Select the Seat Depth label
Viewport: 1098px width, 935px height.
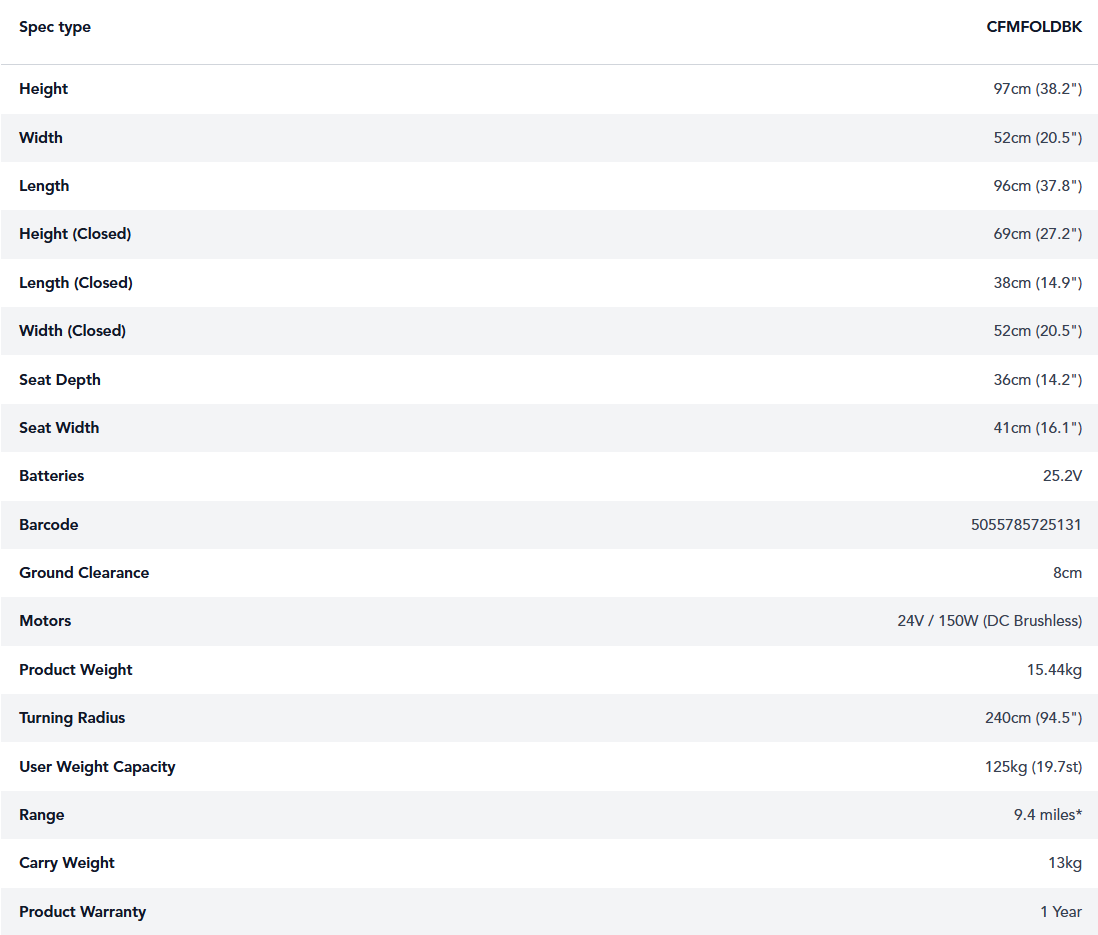click(x=60, y=380)
